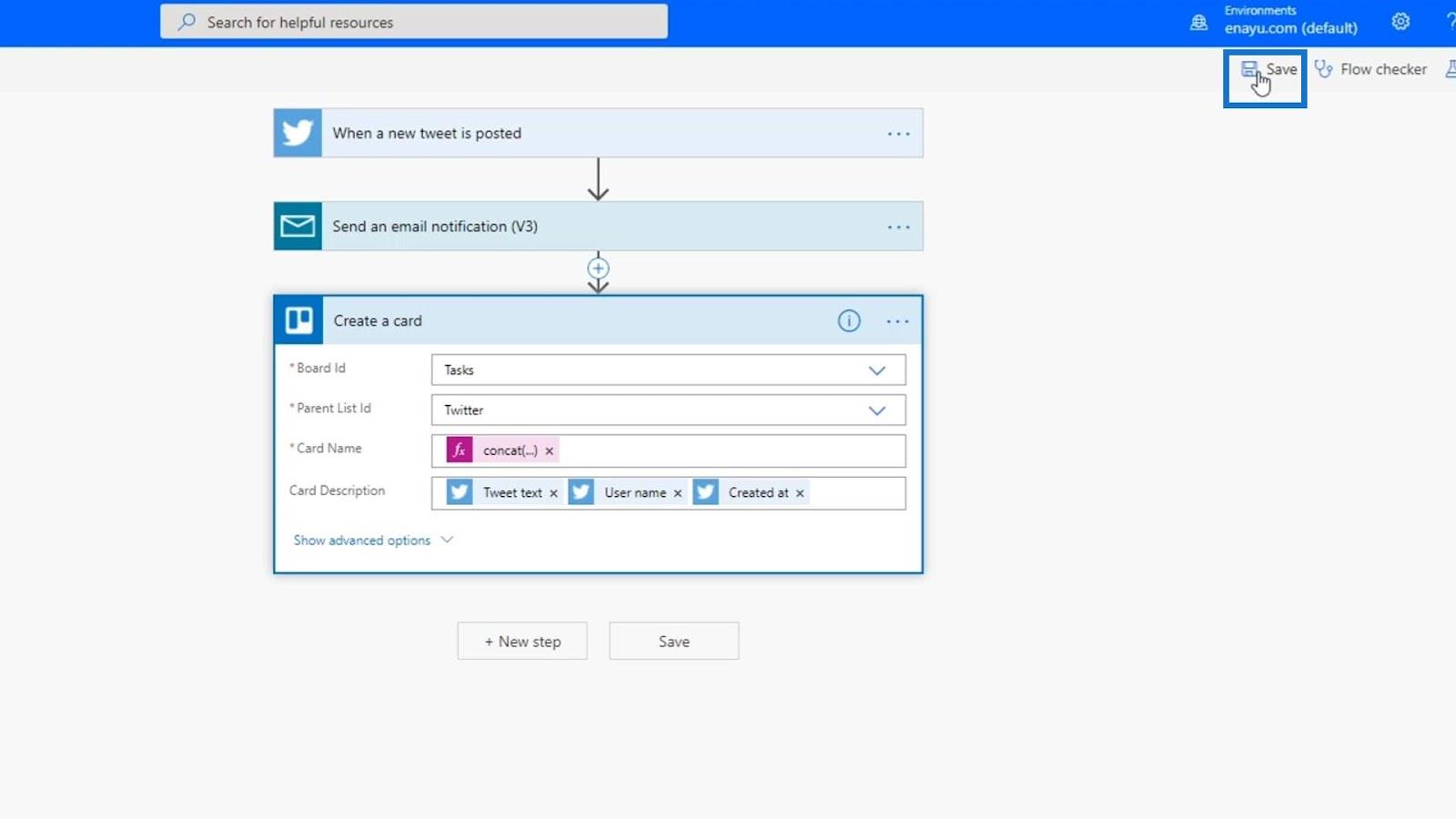Click the fx expression icon in Card Name
This screenshot has height=819, width=1456.
[x=460, y=450]
